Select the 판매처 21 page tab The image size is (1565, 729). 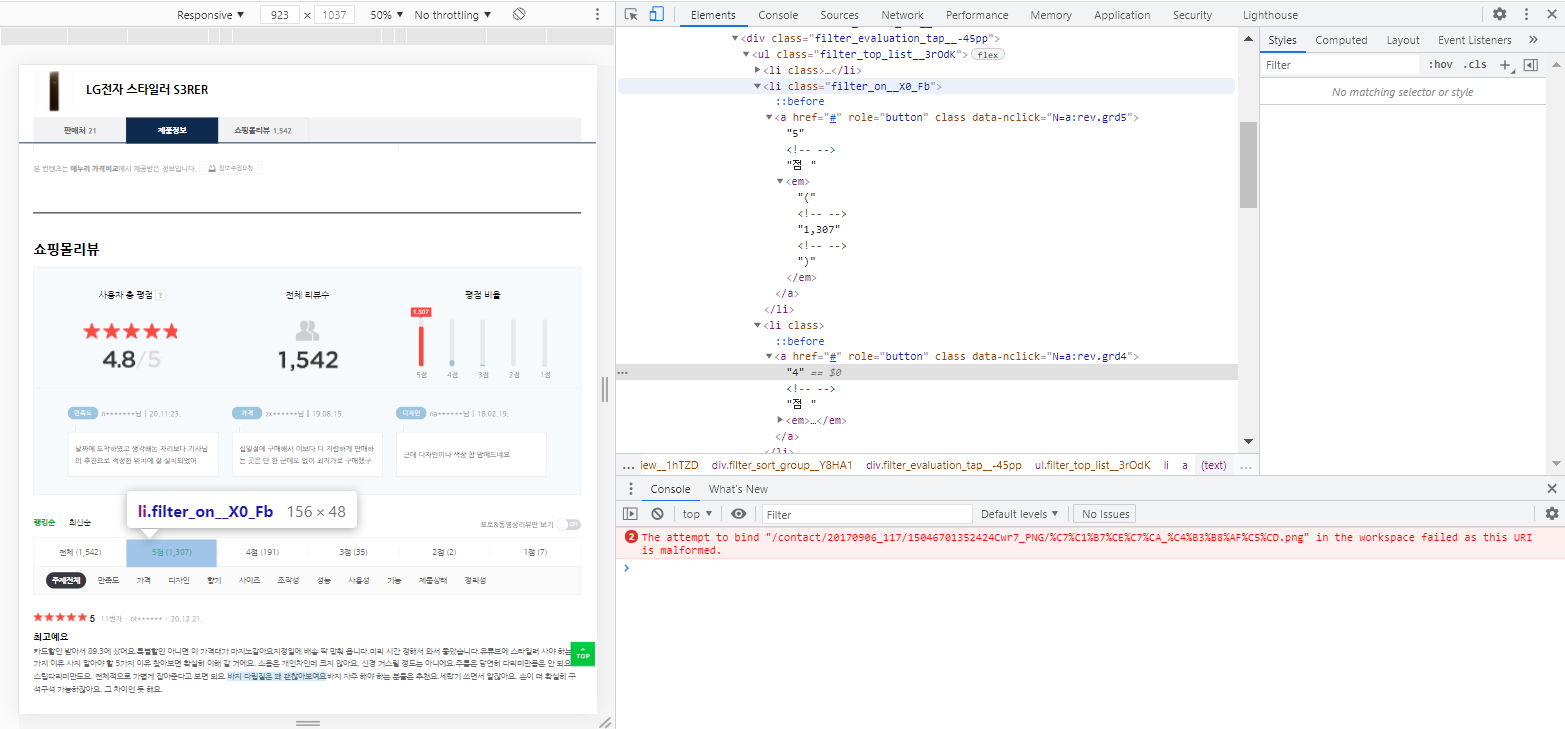(80, 130)
